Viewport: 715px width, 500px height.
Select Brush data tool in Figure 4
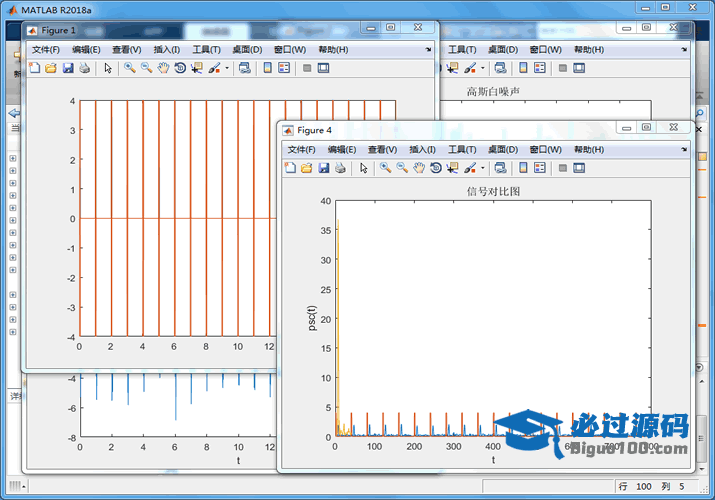pos(470,168)
